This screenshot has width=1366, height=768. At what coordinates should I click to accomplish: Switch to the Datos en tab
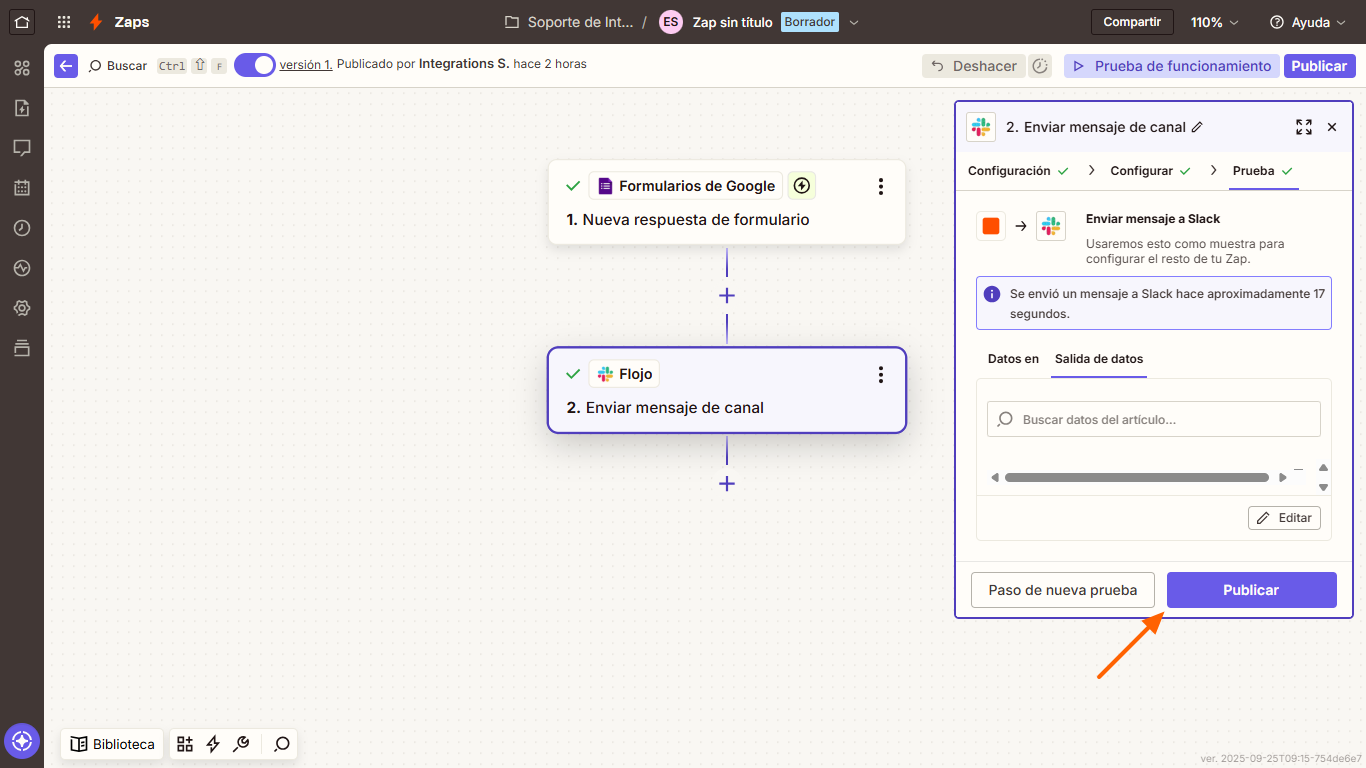[1013, 360]
